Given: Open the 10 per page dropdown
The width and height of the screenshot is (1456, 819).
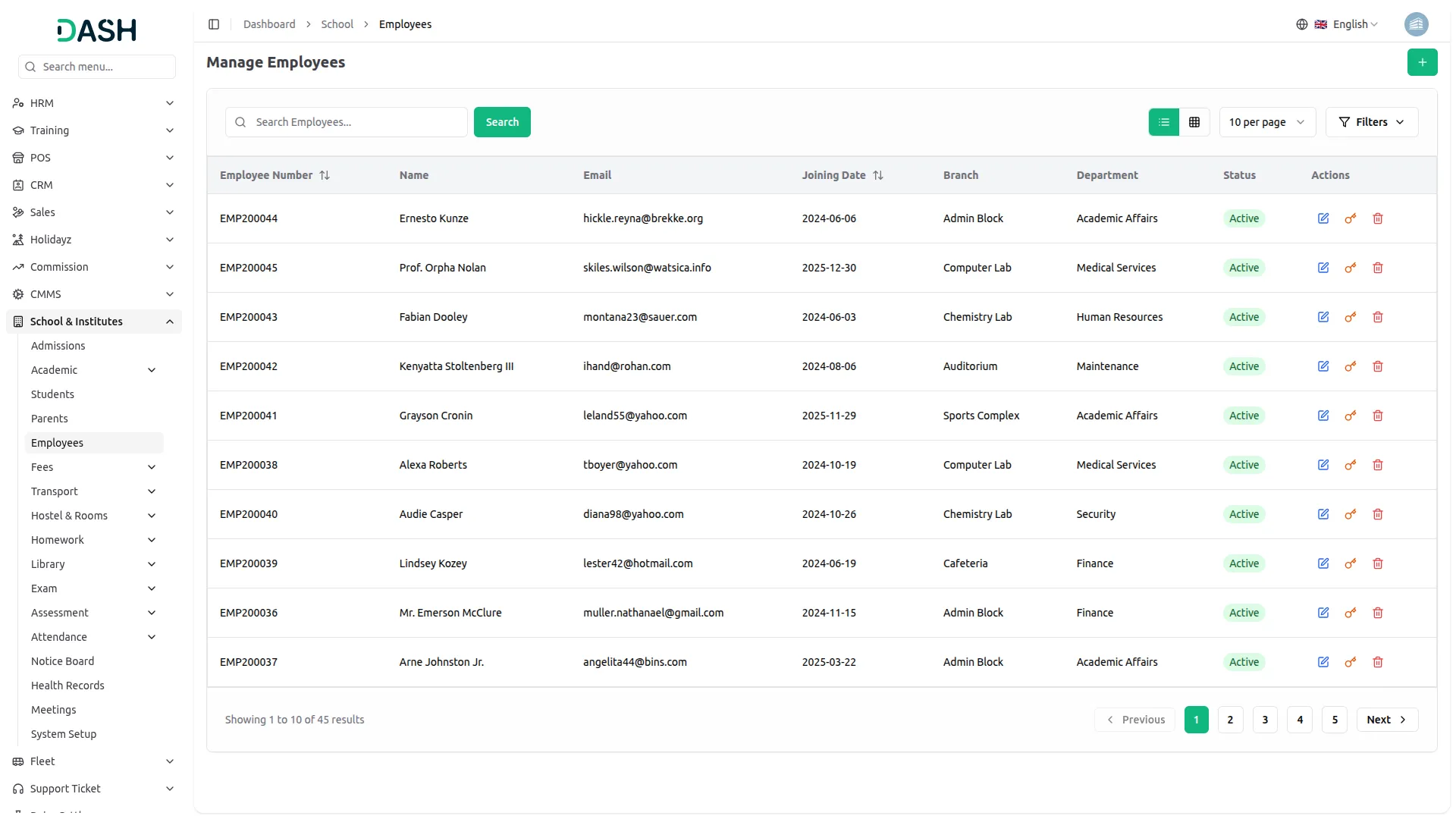Looking at the screenshot, I should pyautogui.click(x=1267, y=122).
